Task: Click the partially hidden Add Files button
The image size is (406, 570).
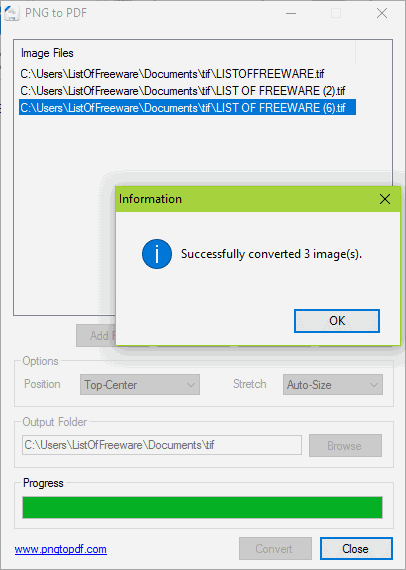Action: point(96,335)
